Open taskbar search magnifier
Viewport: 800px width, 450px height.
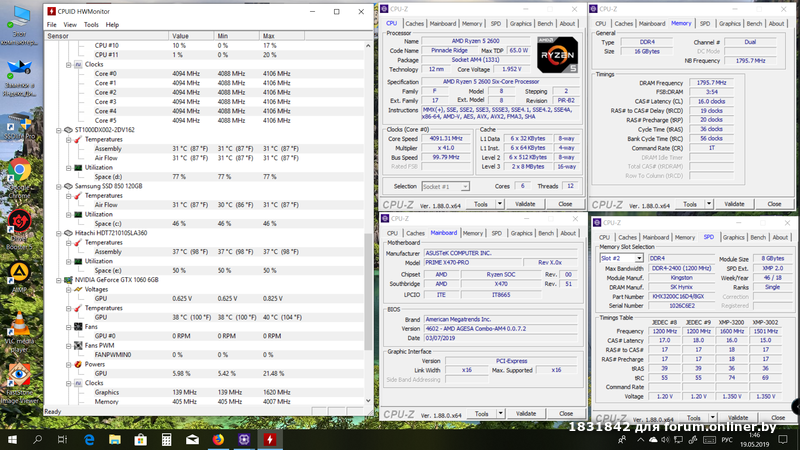(37, 439)
